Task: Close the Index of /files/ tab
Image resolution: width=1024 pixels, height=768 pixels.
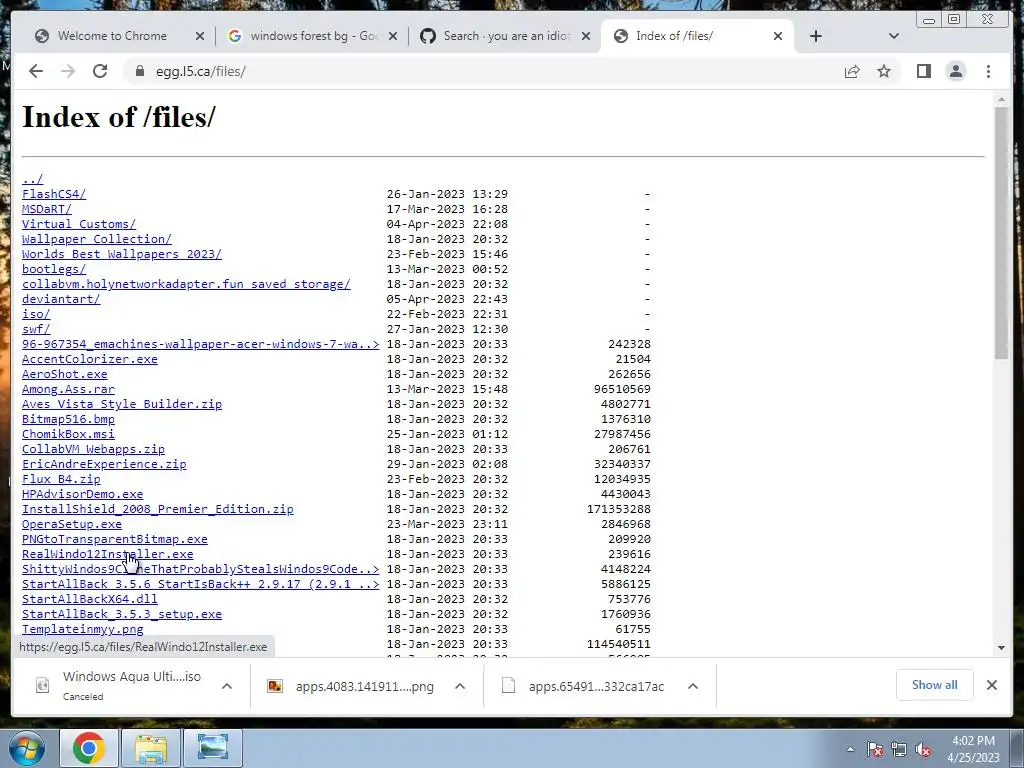Action: 778,36
